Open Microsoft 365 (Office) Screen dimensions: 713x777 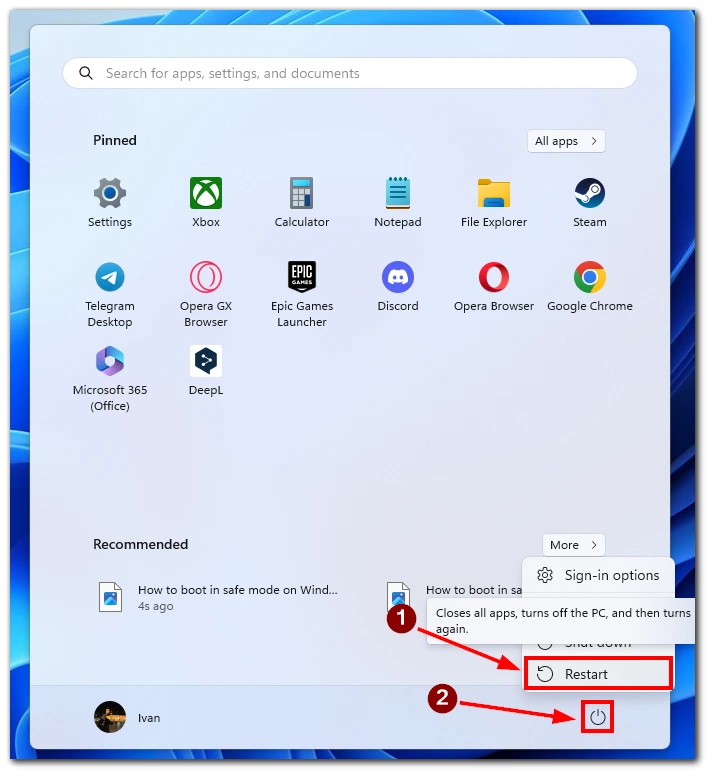tap(110, 361)
